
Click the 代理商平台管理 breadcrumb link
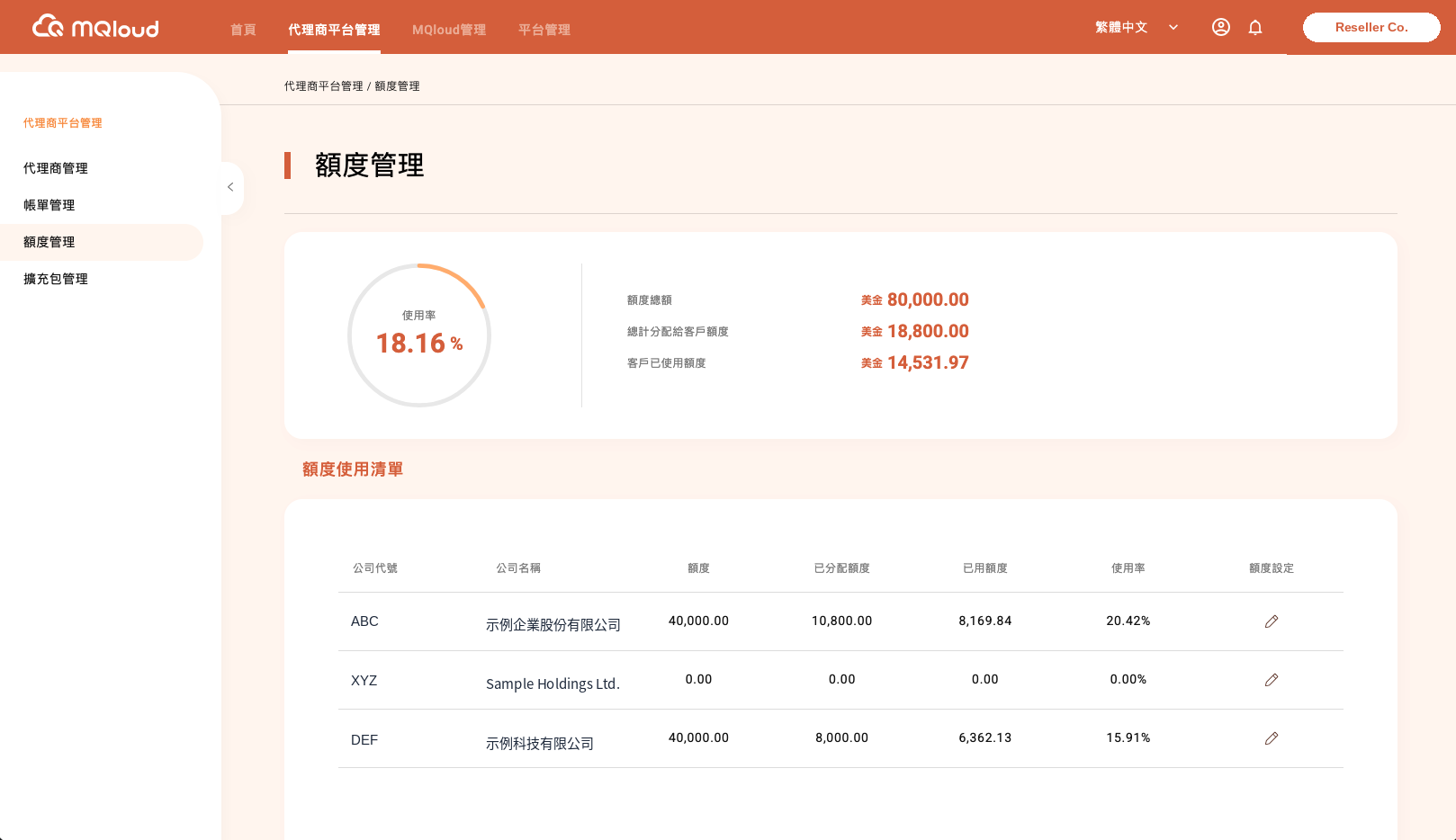pyautogui.click(x=324, y=86)
